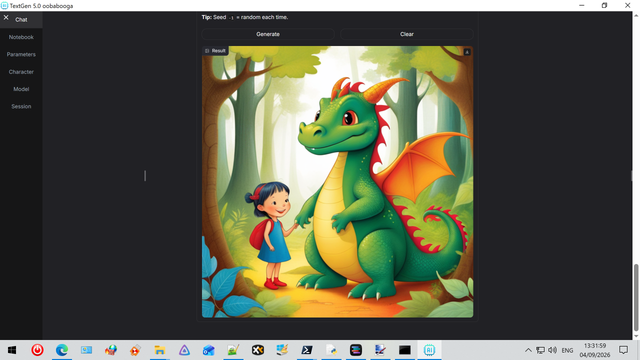The width and height of the screenshot is (640, 360).
Task: Click the Generate button
Action: [268, 34]
